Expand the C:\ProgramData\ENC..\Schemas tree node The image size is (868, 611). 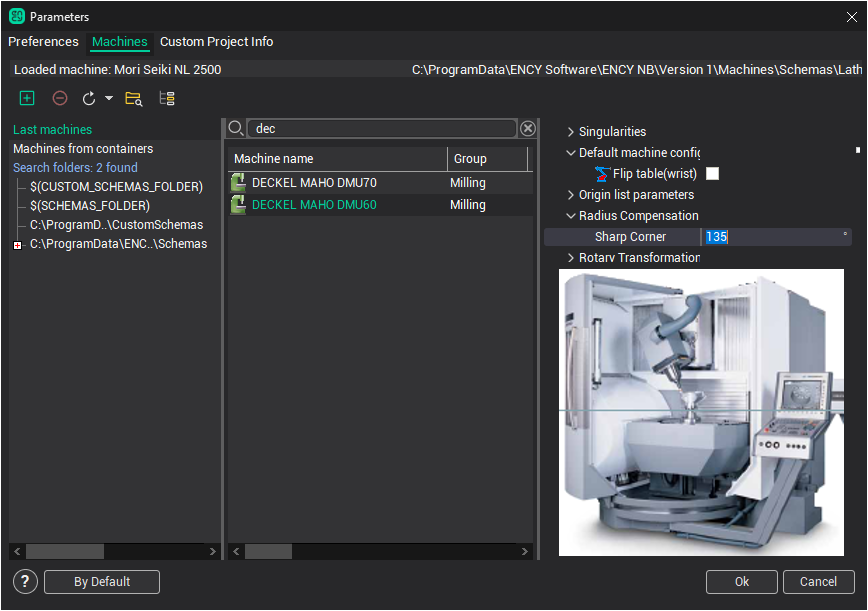[17, 245]
